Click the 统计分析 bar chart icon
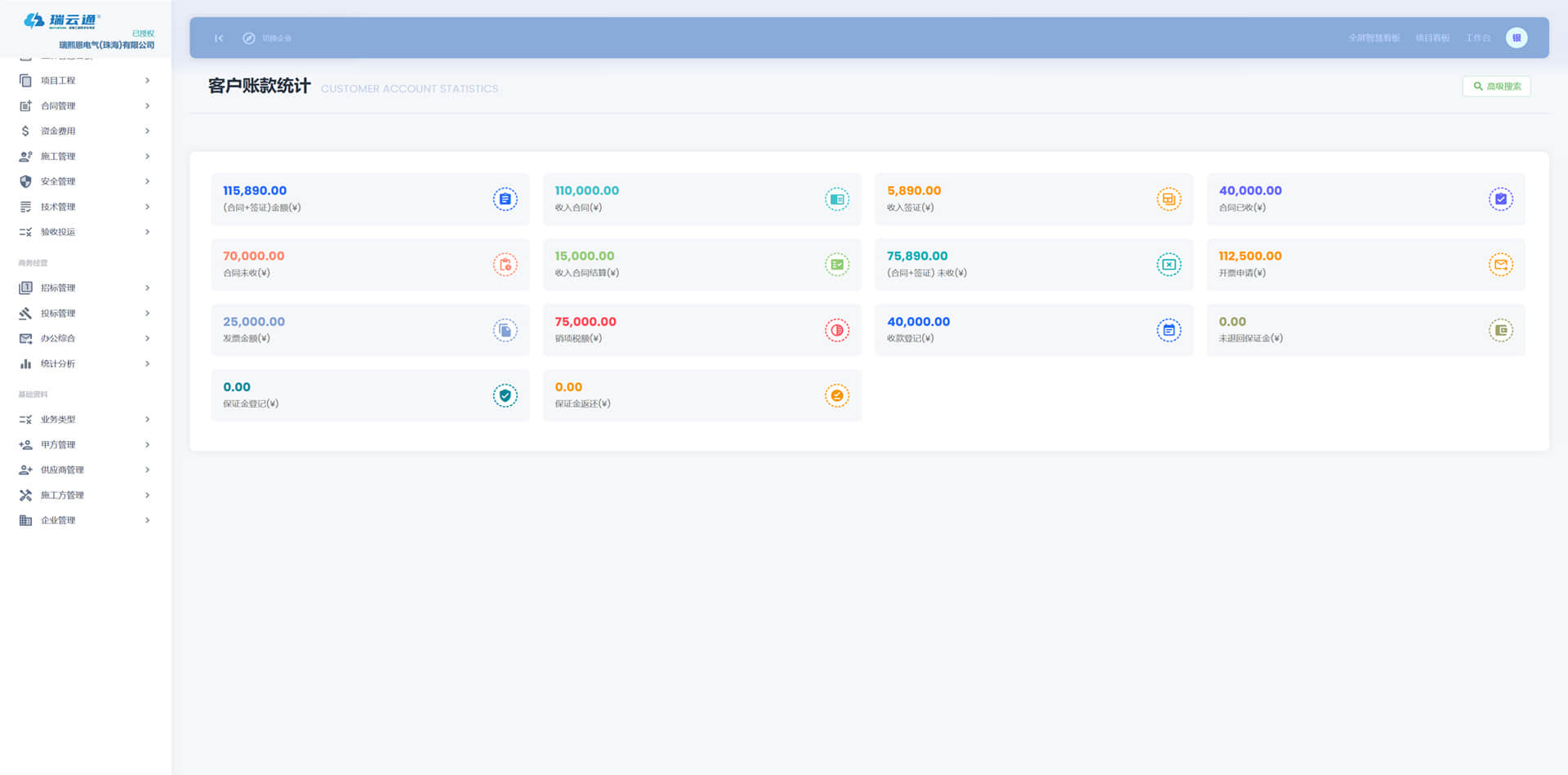 tap(25, 363)
